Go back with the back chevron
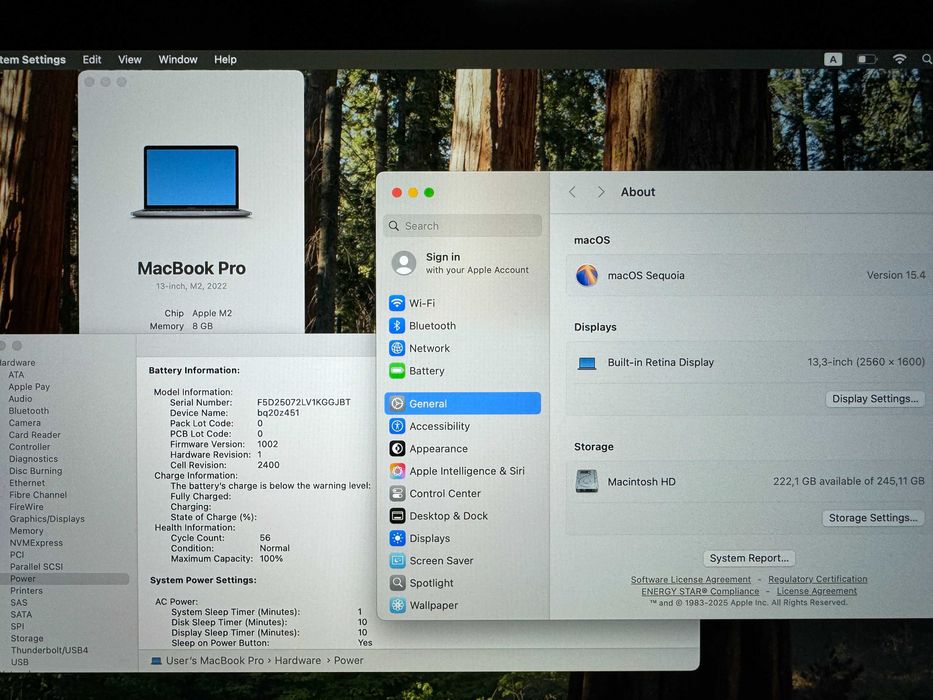The image size is (933, 700). click(x=572, y=192)
